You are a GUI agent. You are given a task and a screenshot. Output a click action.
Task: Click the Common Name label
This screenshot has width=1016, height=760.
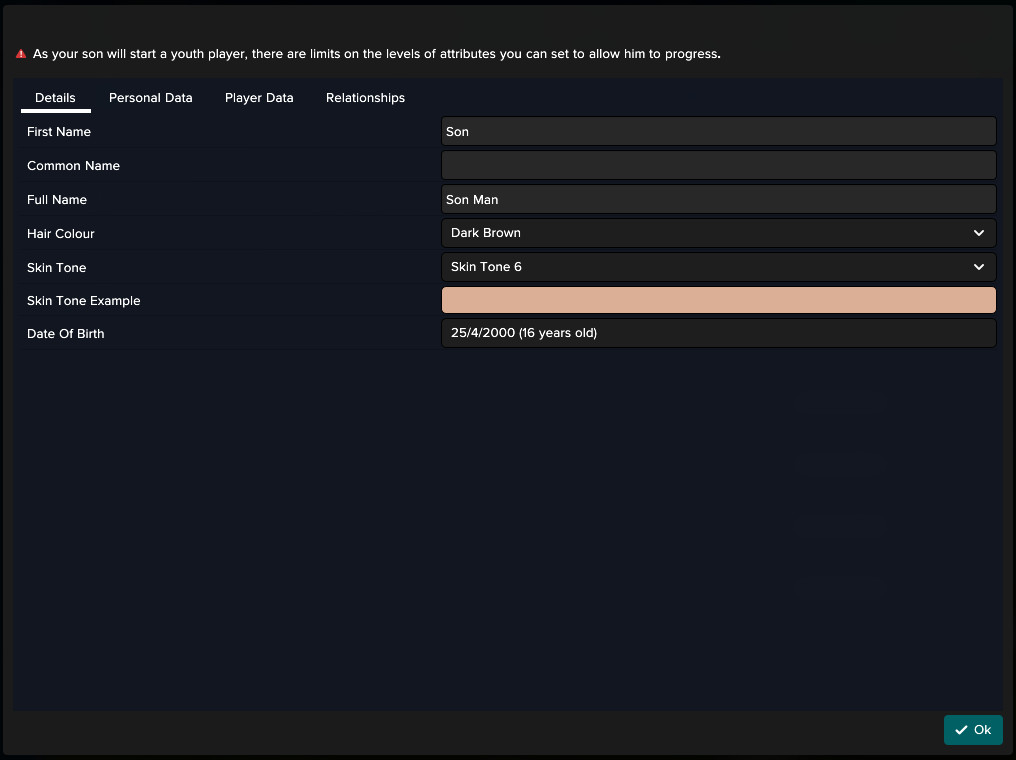coord(73,166)
